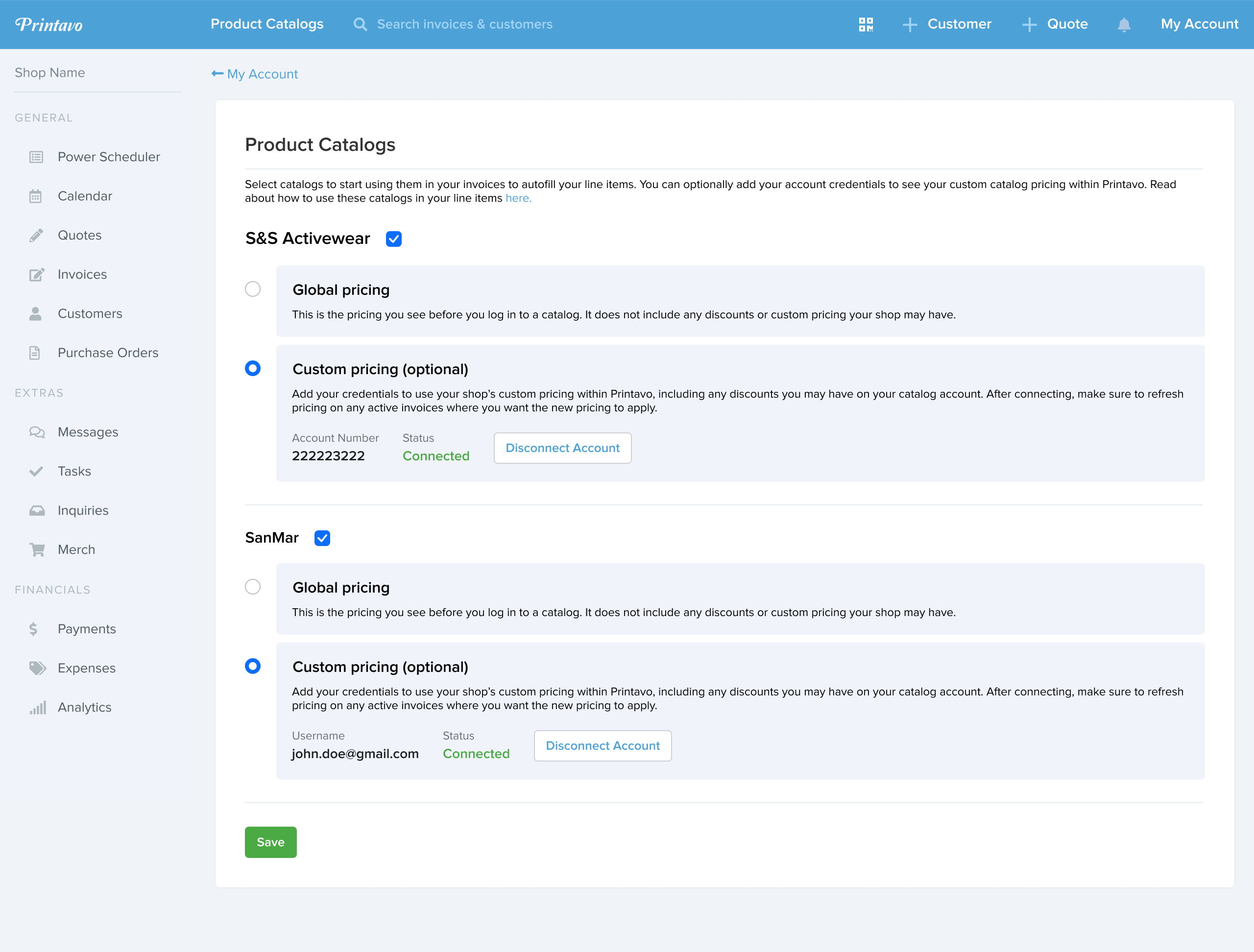Click account number 222223222
This screenshot has height=952, width=1254.
tap(328, 456)
